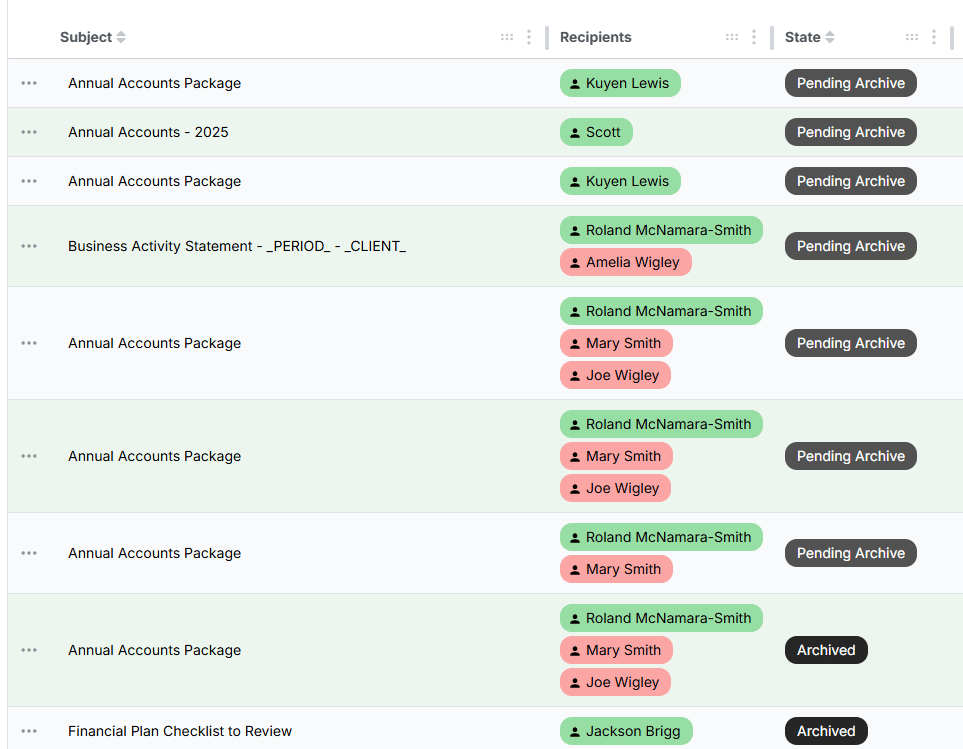Grab the State column drag handle

tap(912, 37)
